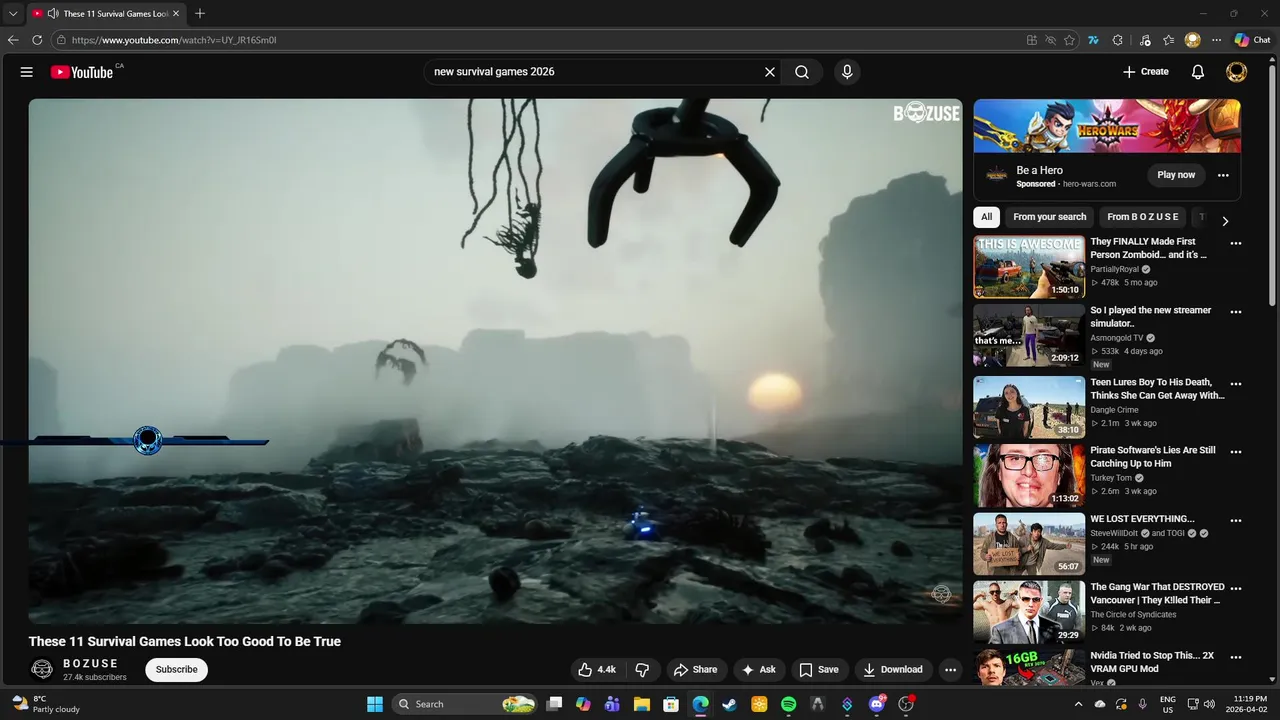
Task: Show next filter chips with the arrow
Action: coord(1225,221)
